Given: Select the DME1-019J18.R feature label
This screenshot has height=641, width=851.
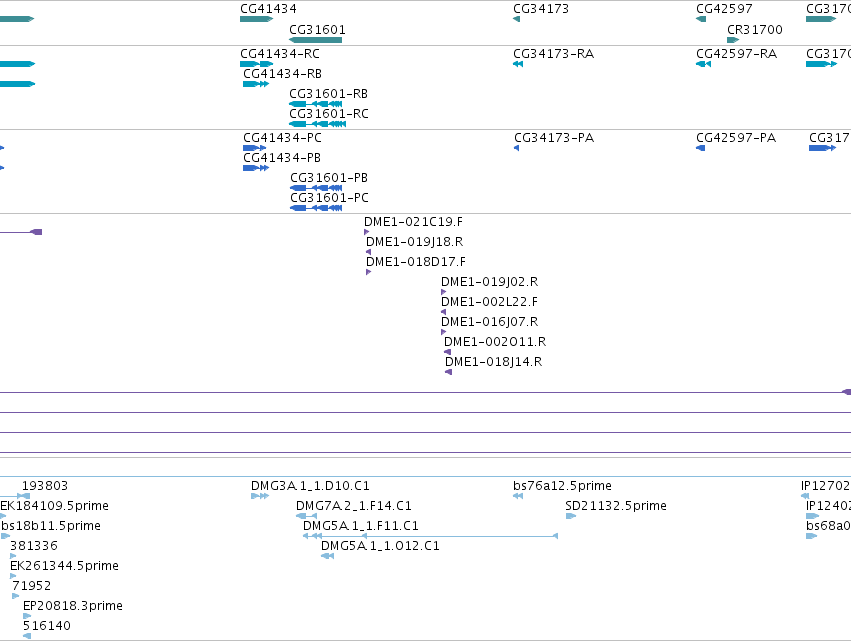Looking at the screenshot, I should point(414,242).
